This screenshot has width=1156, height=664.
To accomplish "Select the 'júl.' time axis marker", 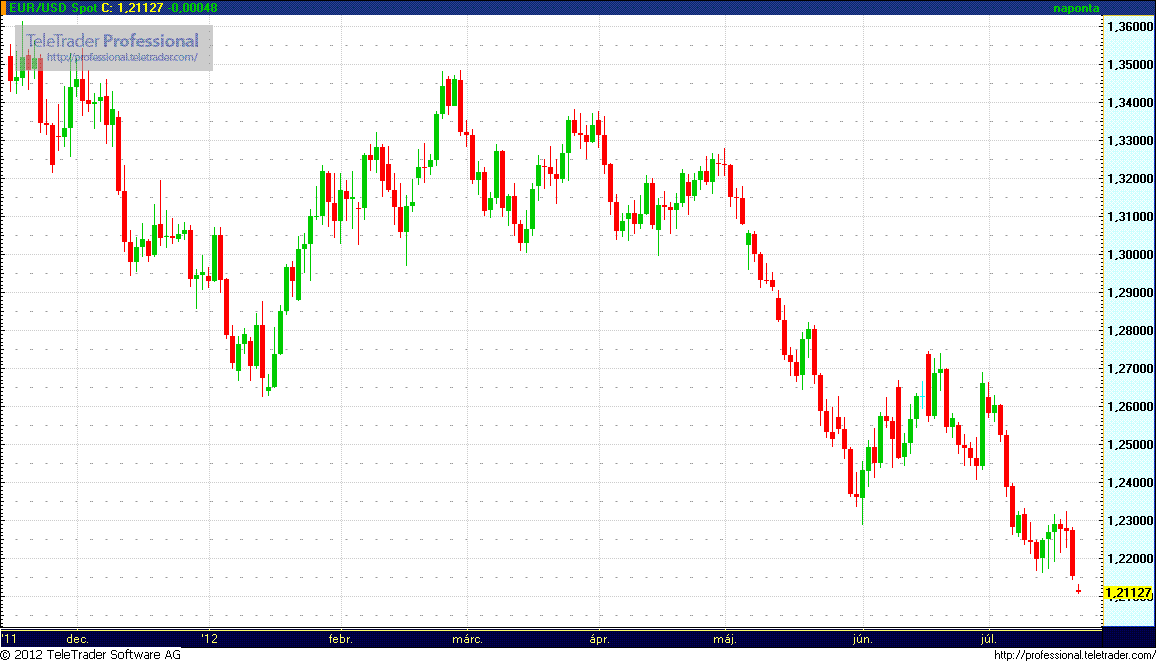I will pyautogui.click(x=989, y=638).
